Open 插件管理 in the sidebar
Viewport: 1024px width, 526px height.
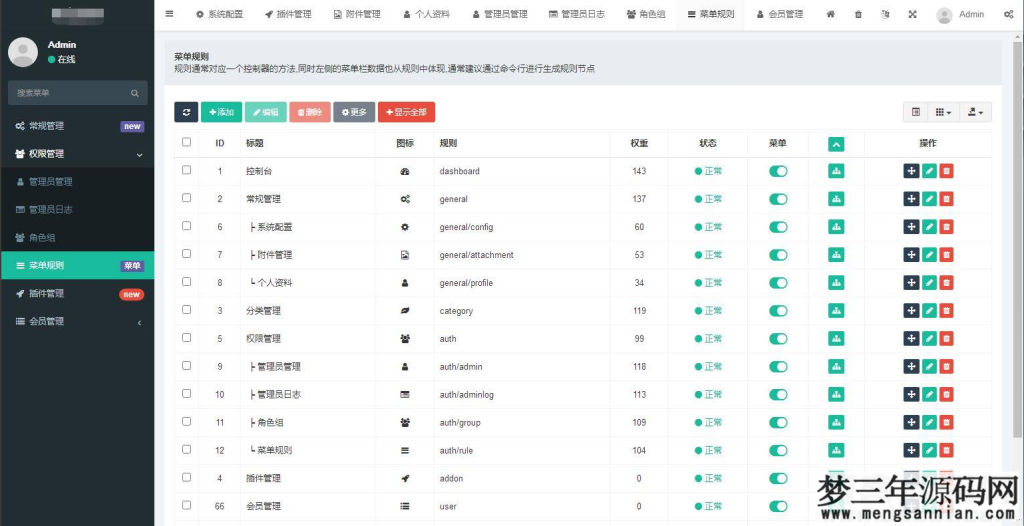point(77,294)
